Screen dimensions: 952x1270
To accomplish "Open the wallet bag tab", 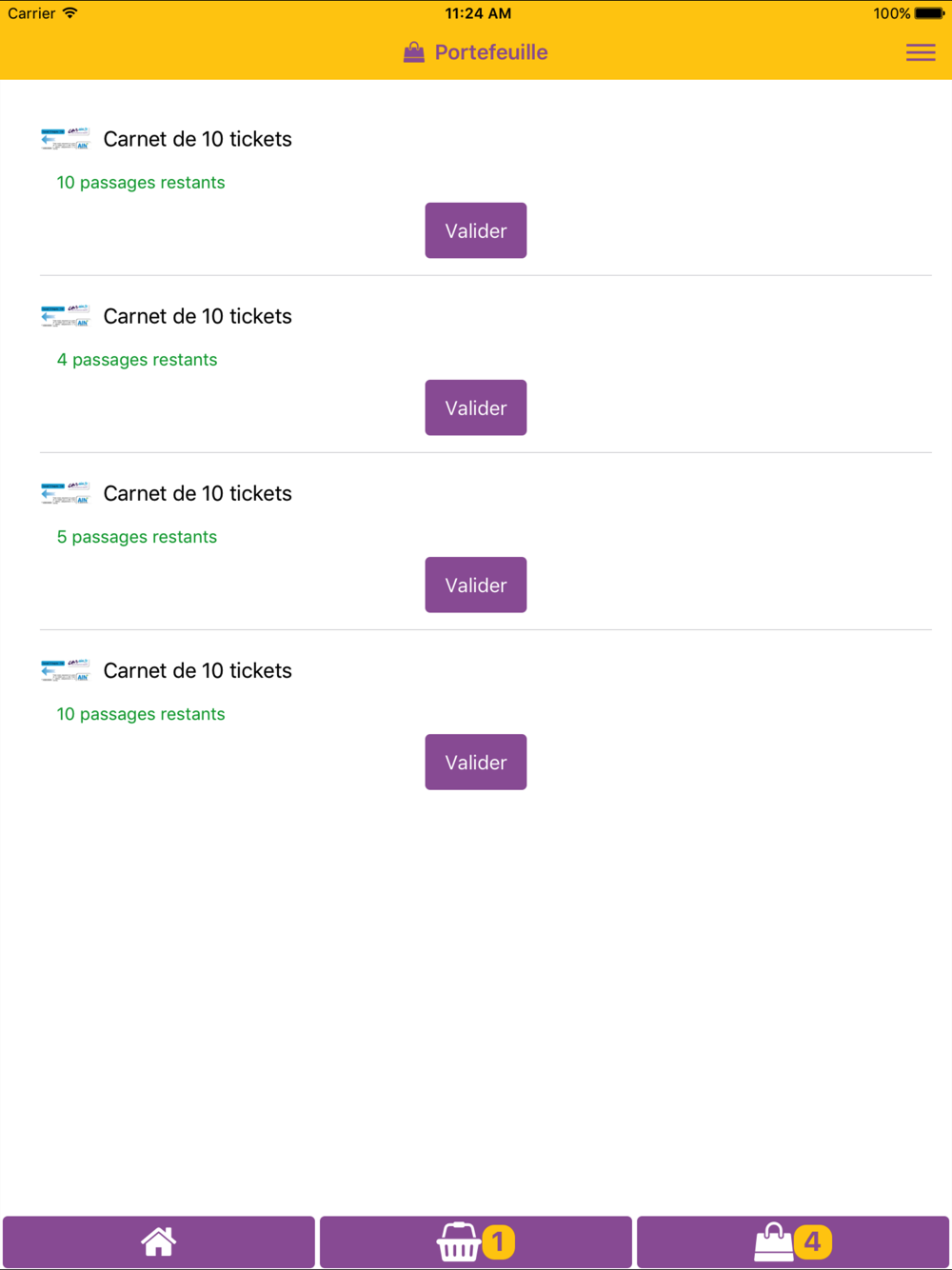I will pos(793,1241).
